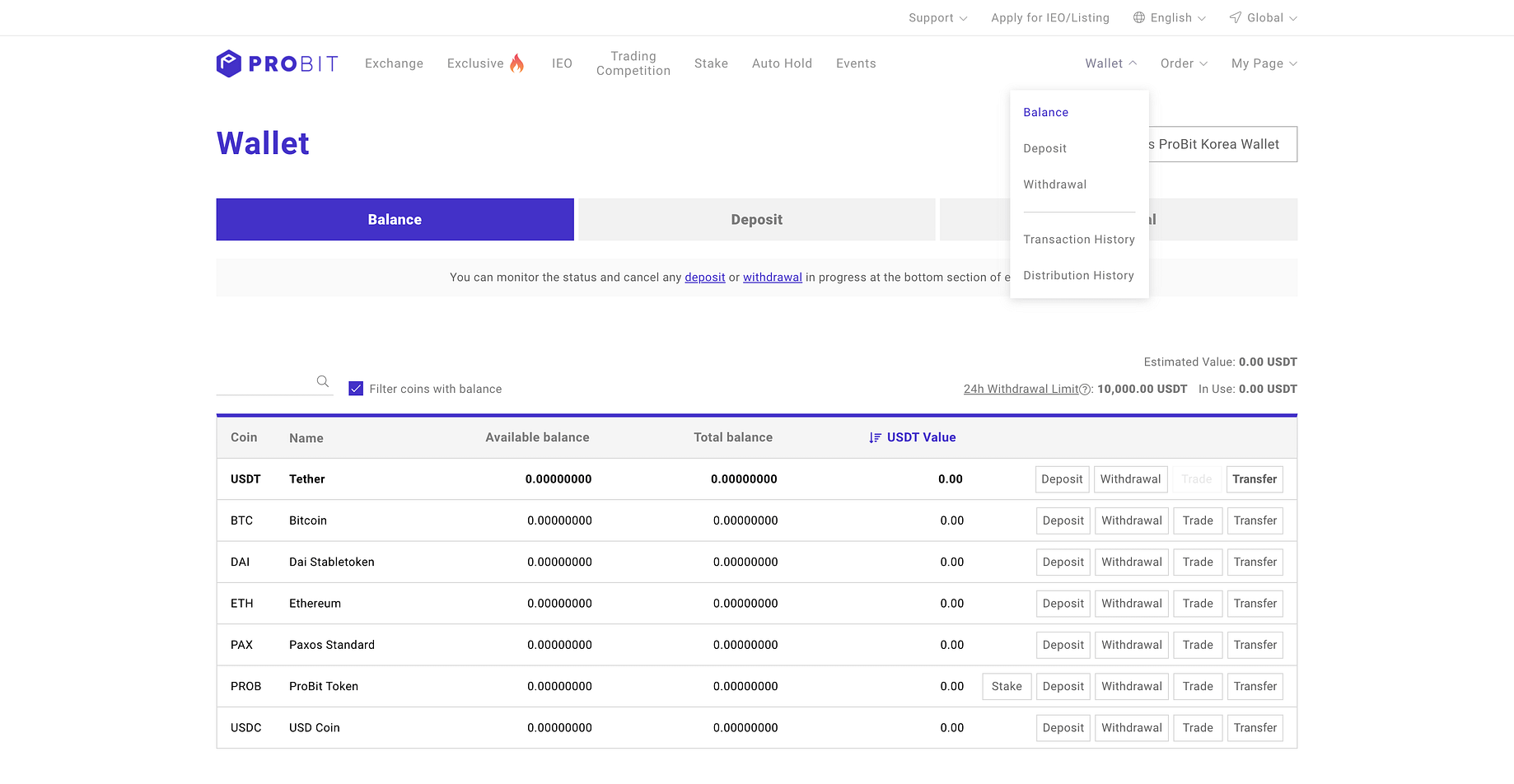1514x784 pixels.
Task: Sort the table by USDT Value
Action: pos(921,437)
